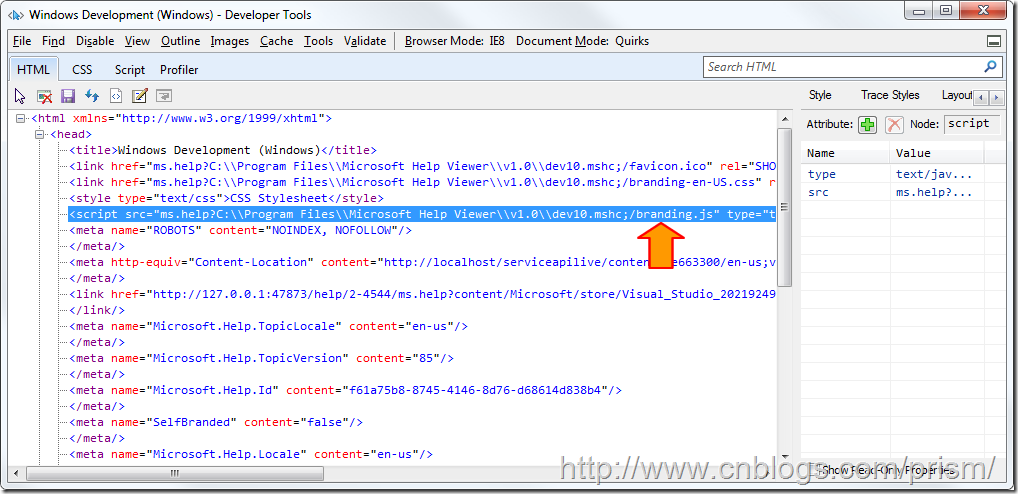Viewport: 1018px width, 494px height.
Task: Open the Validate menu
Action: pyautogui.click(x=365, y=41)
